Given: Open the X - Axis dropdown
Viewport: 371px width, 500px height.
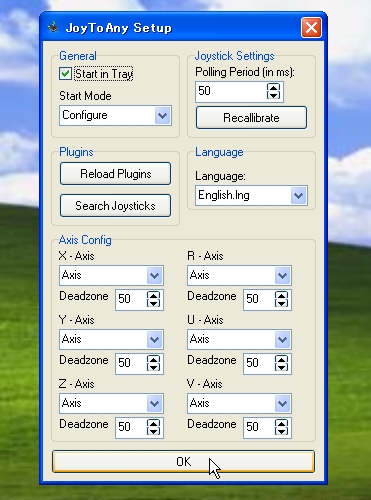Looking at the screenshot, I should [111, 275].
